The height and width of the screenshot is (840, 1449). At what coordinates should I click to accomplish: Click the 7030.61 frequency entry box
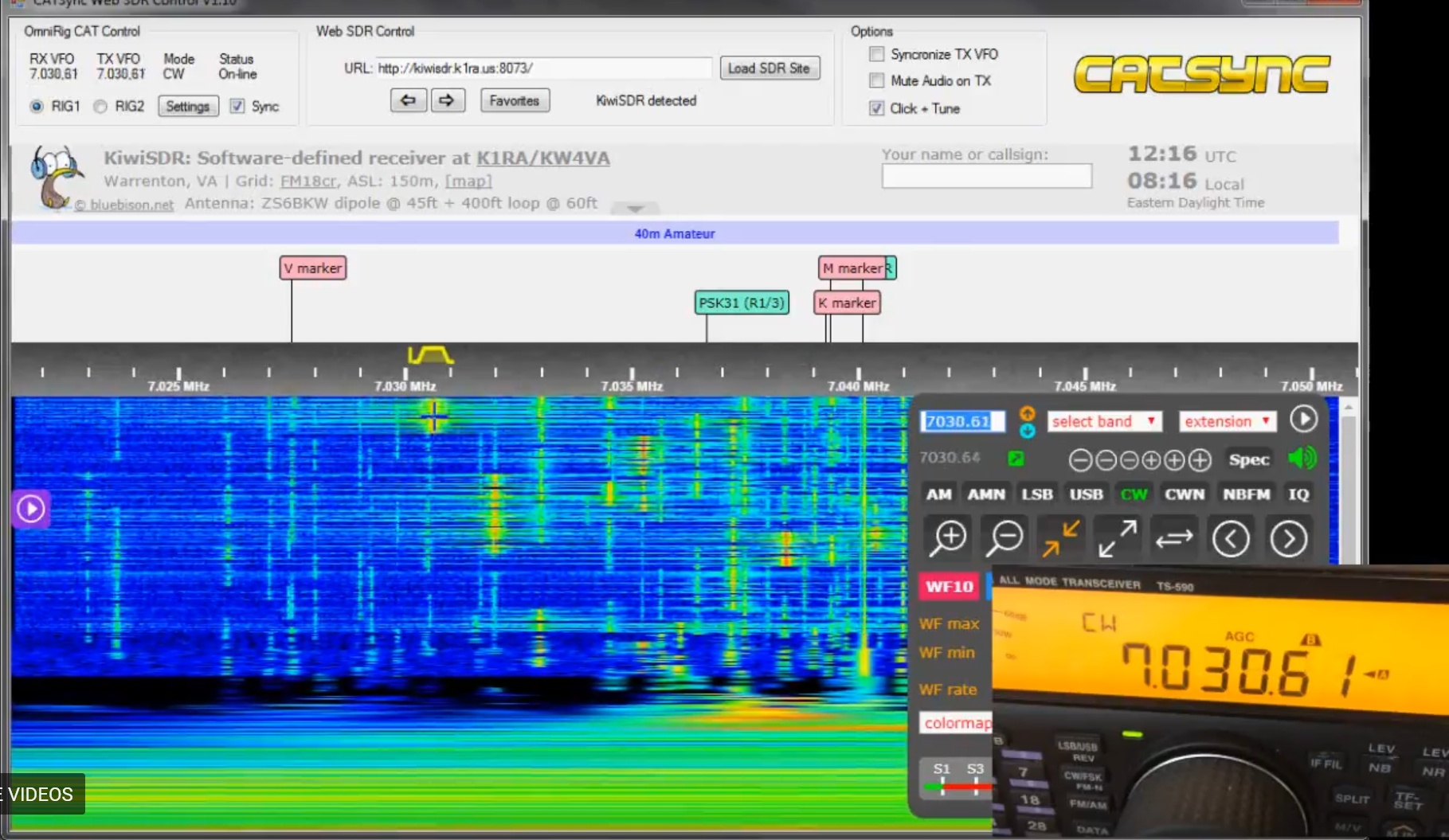[961, 421]
